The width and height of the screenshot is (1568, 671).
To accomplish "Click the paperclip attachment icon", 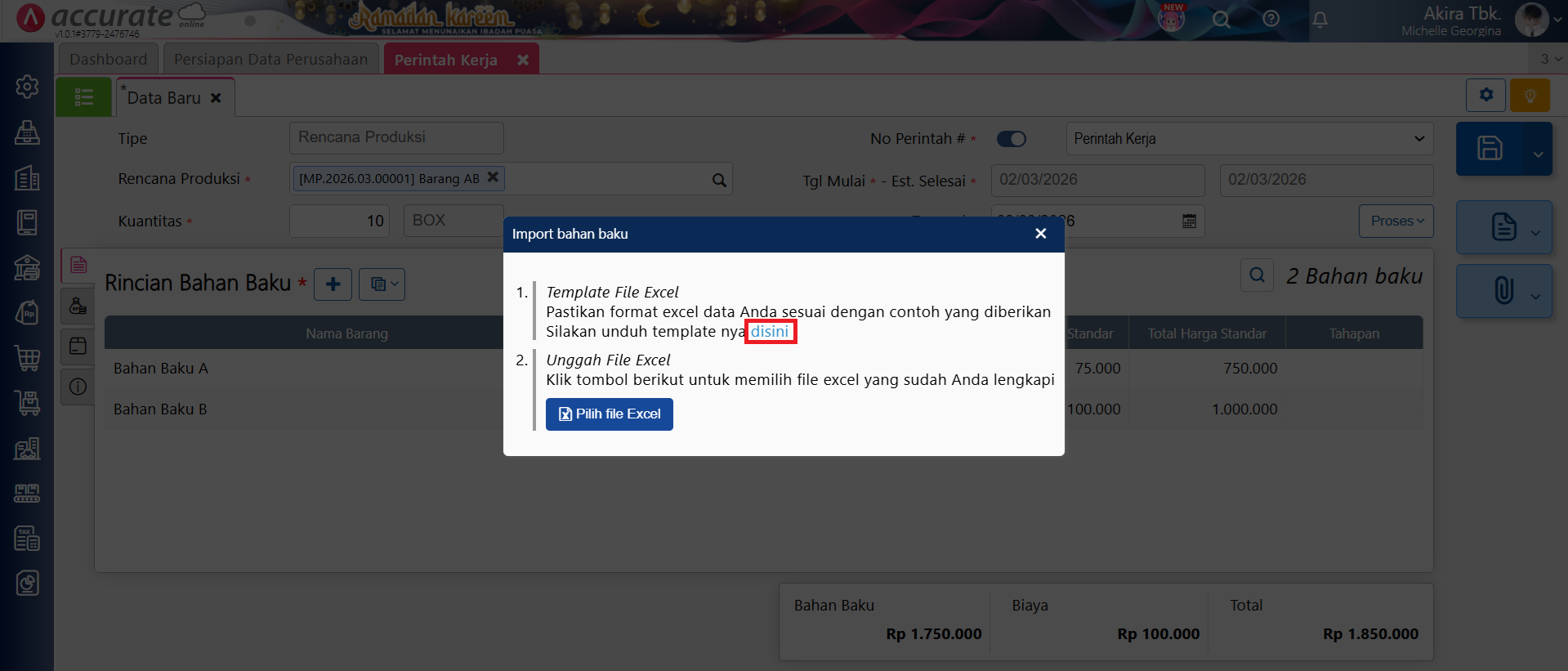I will point(1503,290).
